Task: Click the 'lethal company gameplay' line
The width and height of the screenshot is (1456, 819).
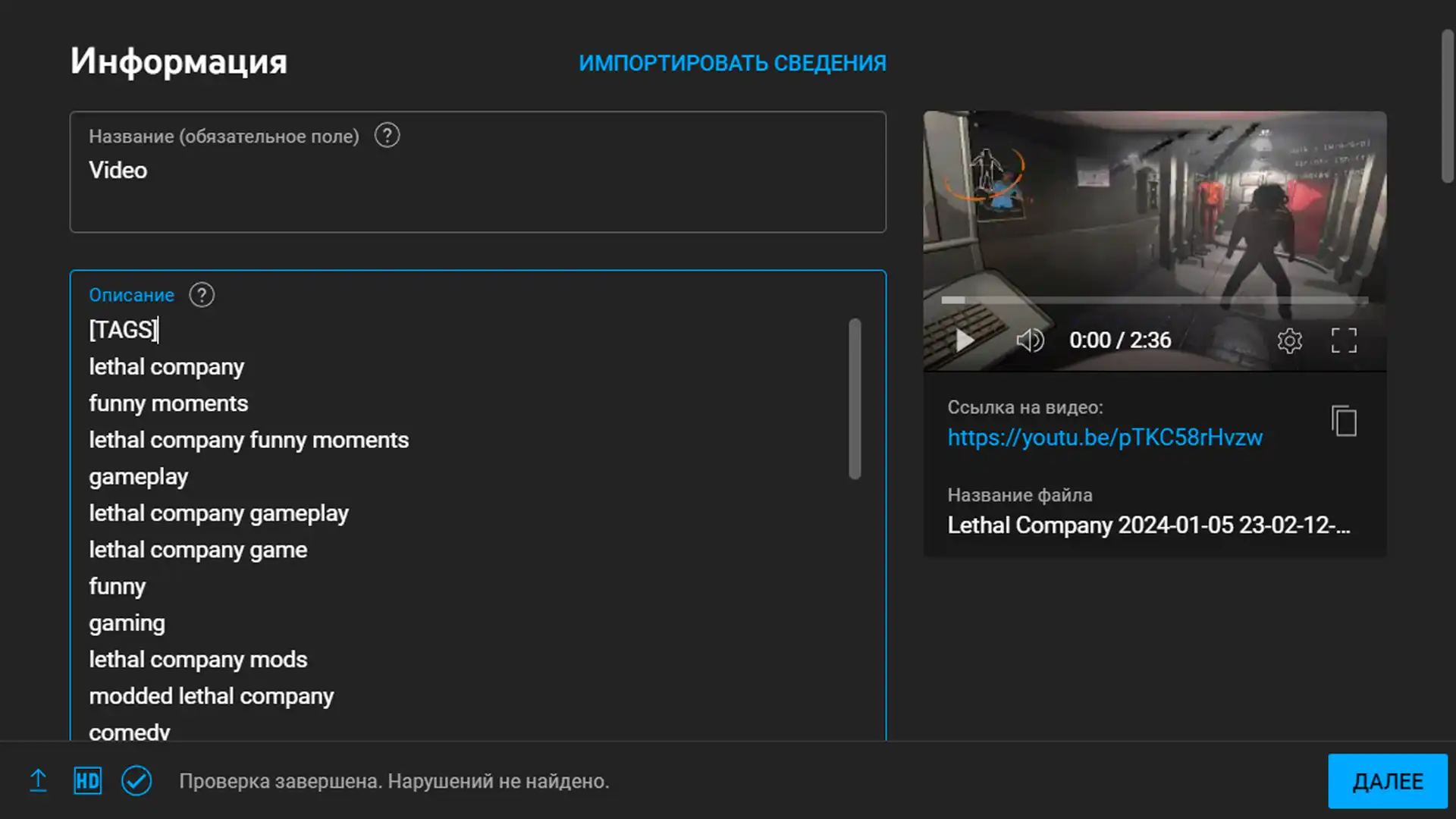Action: click(218, 513)
